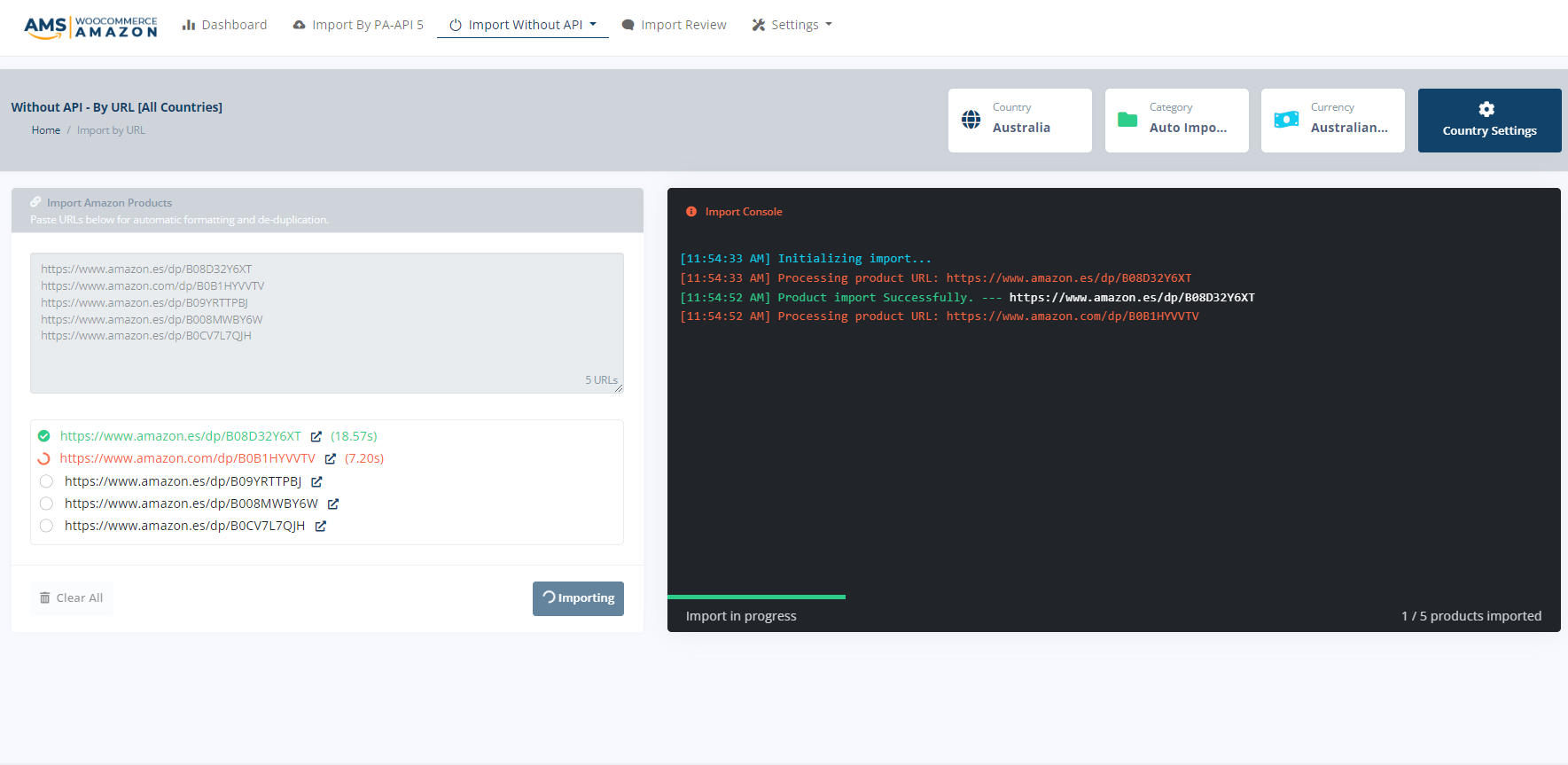
Task: Click the green import progress bar
Action: [756, 597]
